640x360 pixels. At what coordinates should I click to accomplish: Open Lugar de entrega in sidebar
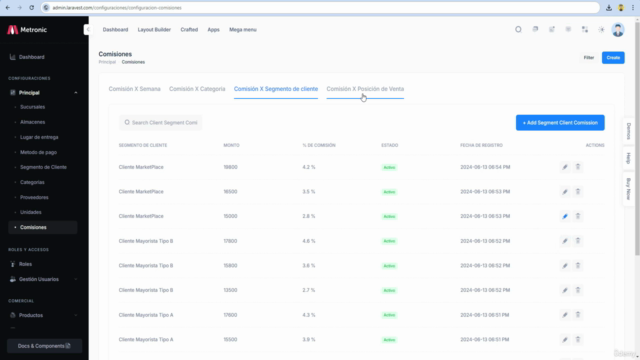pyautogui.click(x=39, y=137)
